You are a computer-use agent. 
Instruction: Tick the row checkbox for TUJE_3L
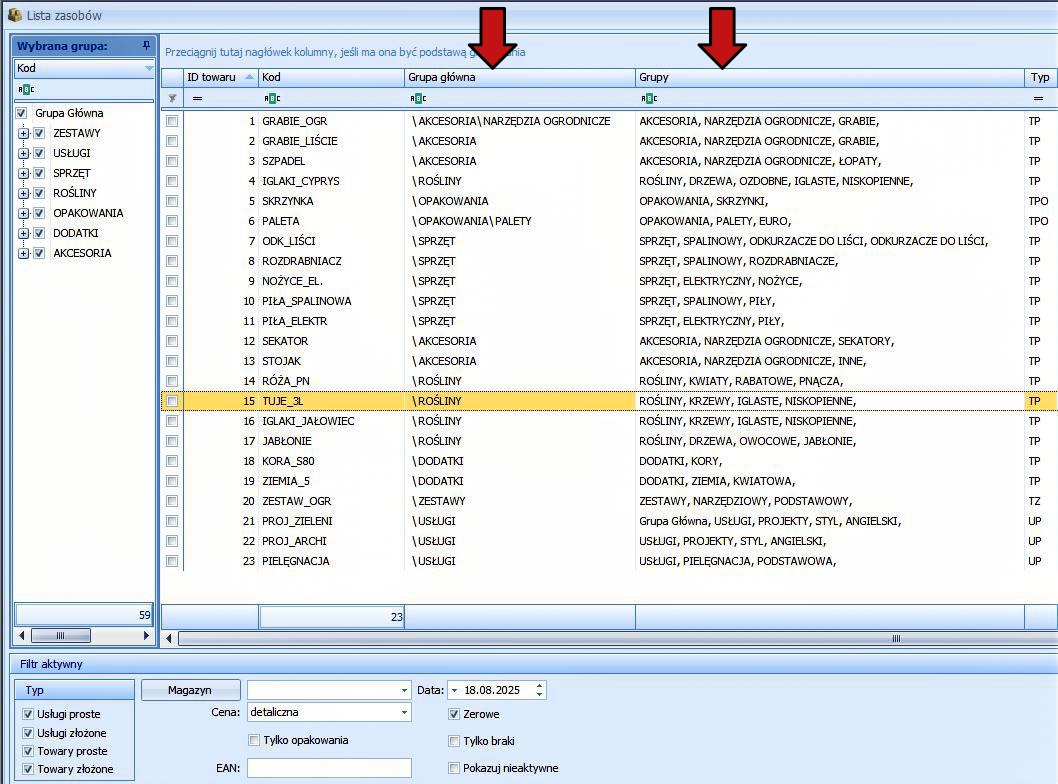[x=172, y=401]
